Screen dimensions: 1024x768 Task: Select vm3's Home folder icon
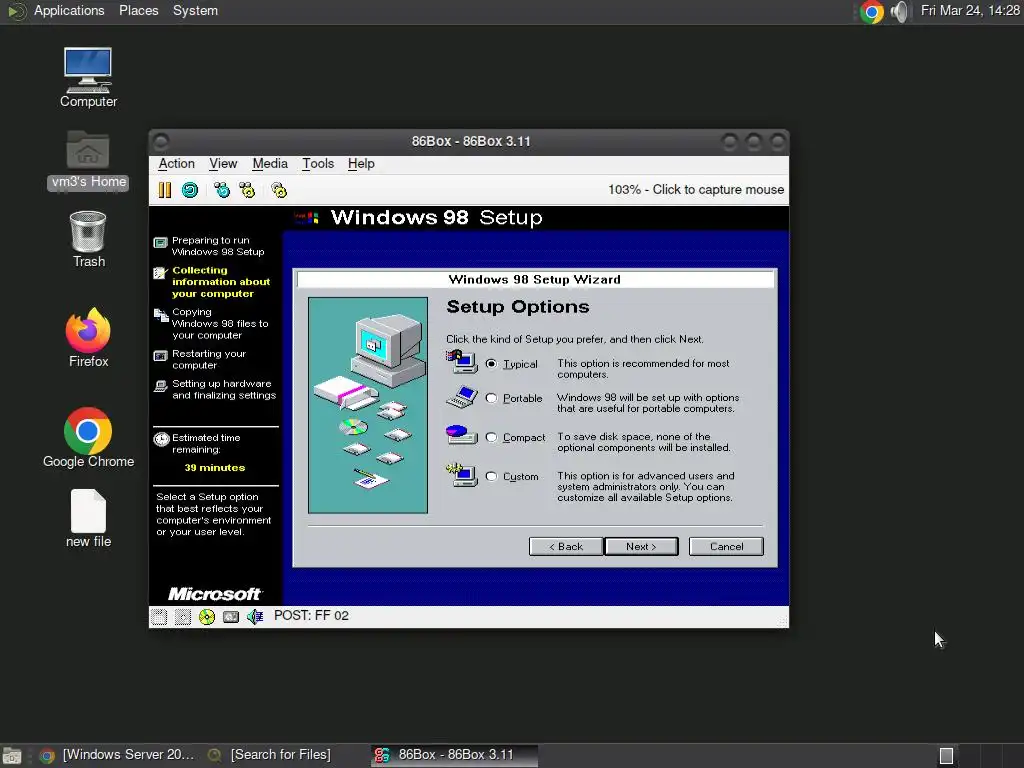pos(88,160)
